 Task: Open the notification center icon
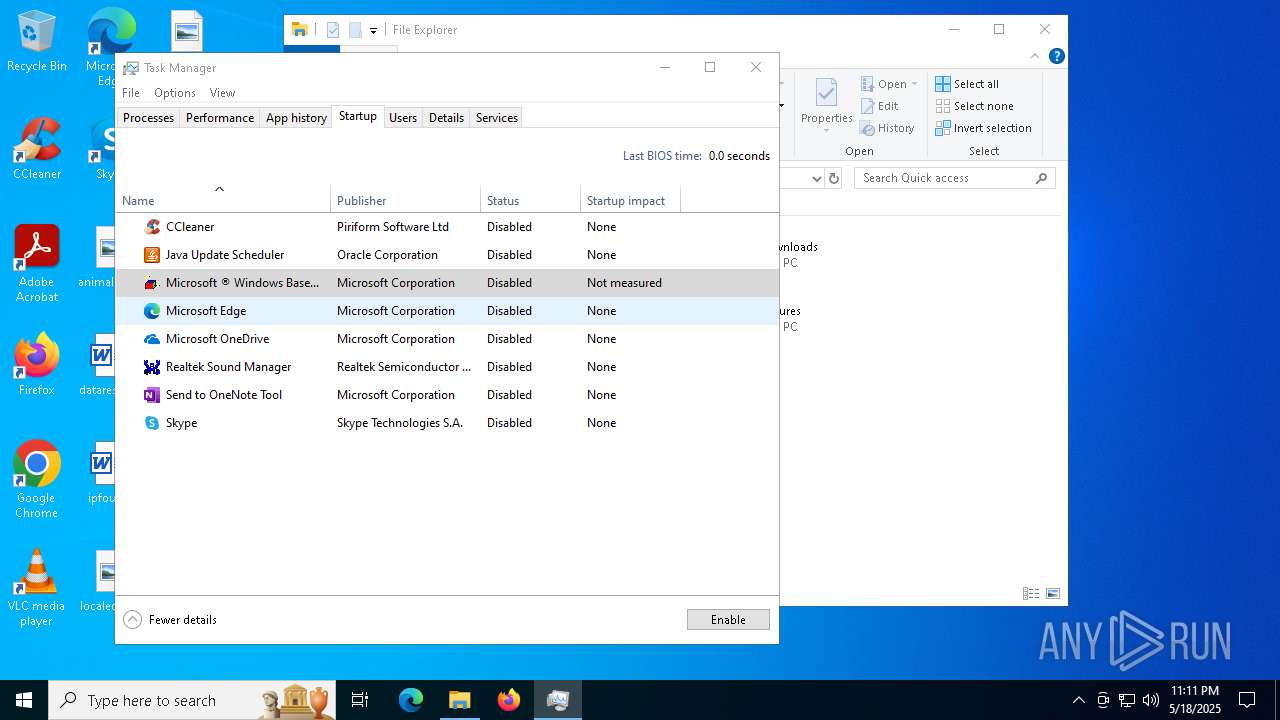1247,700
